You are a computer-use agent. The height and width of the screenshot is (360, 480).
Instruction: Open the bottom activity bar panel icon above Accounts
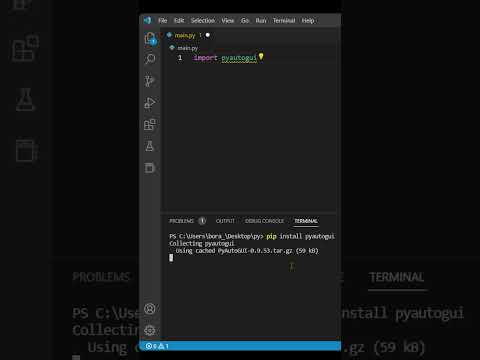pyautogui.click(x=150, y=168)
